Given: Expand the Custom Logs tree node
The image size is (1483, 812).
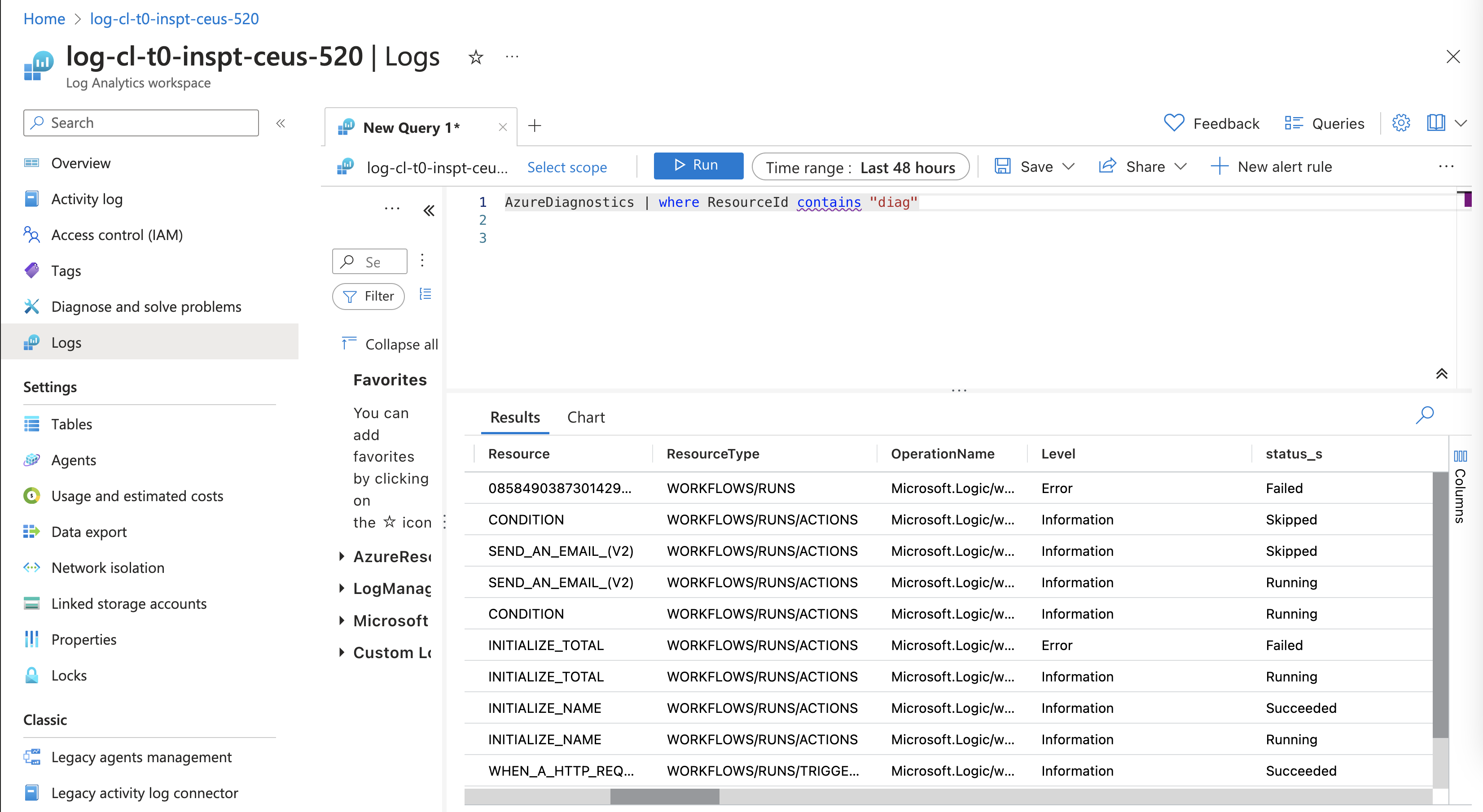Looking at the screenshot, I should pyautogui.click(x=342, y=652).
